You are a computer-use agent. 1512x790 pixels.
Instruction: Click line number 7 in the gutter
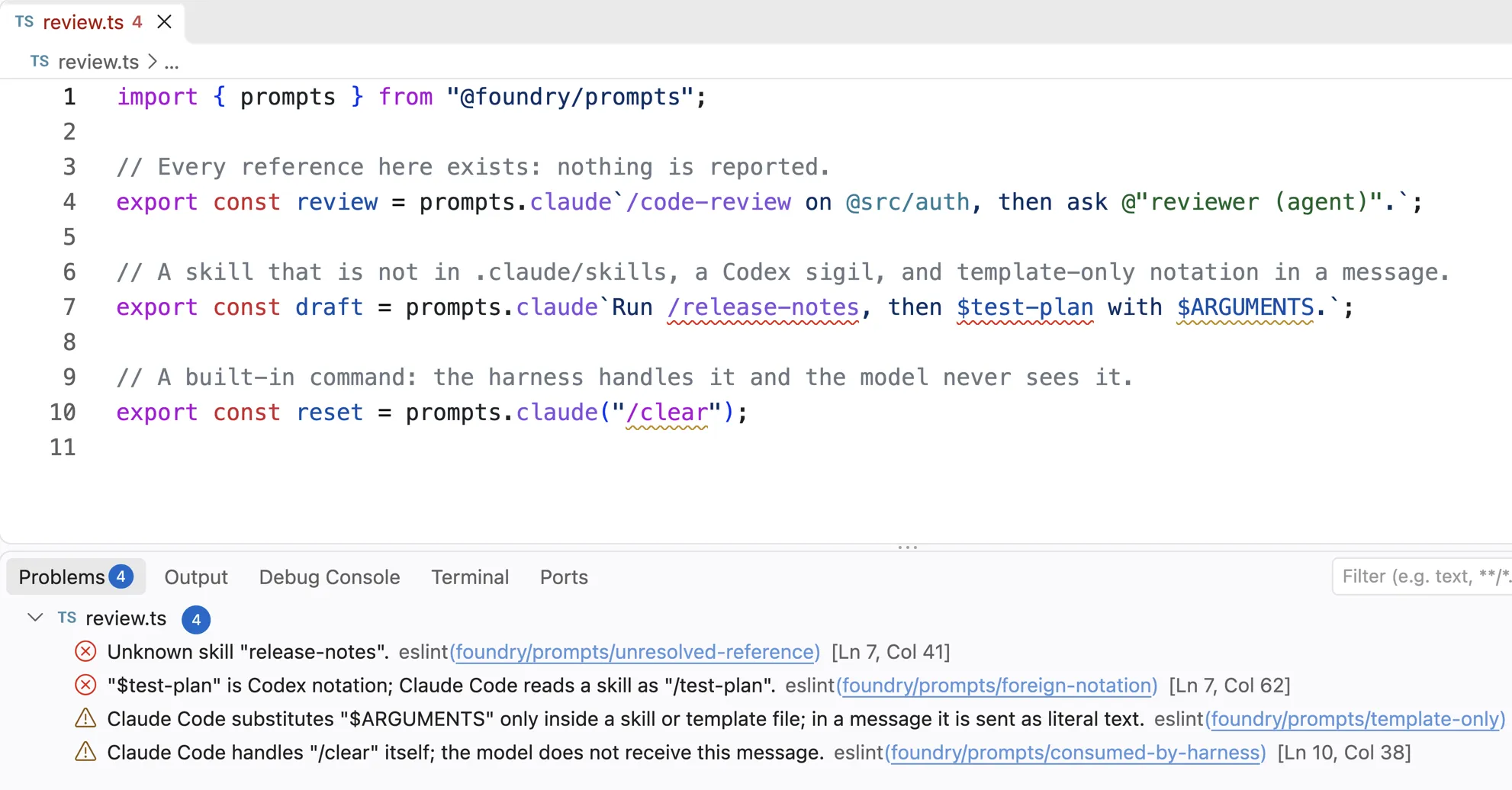[x=69, y=307]
